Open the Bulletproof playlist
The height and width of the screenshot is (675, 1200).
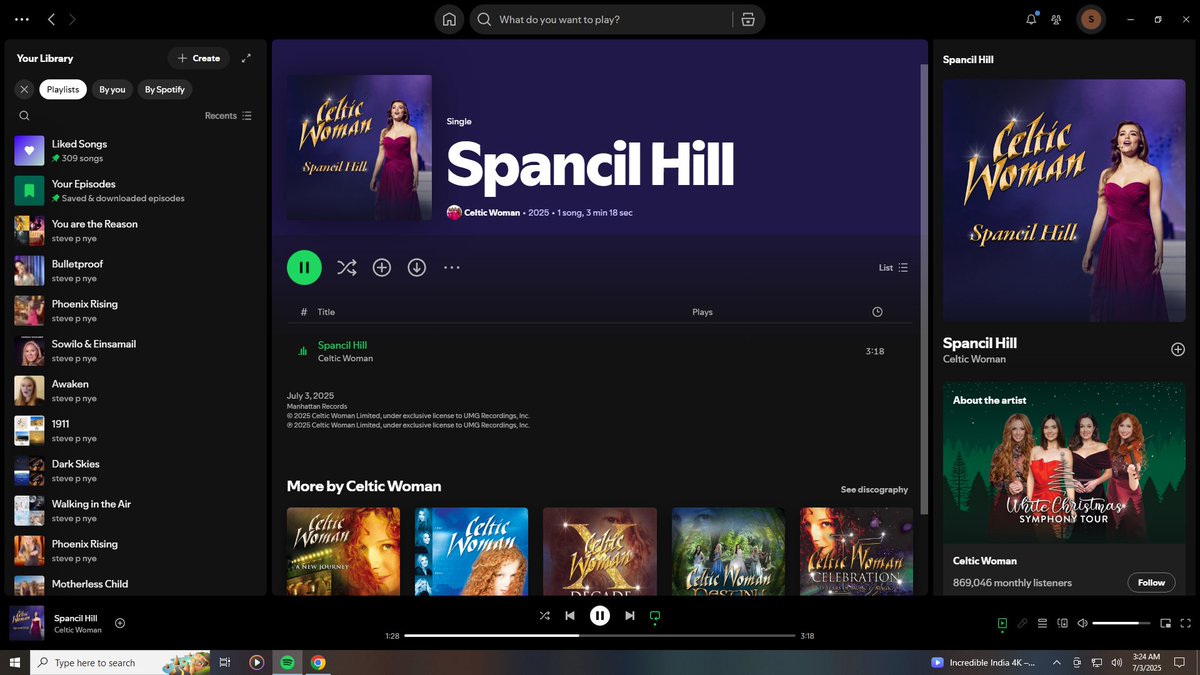click(x=136, y=270)
